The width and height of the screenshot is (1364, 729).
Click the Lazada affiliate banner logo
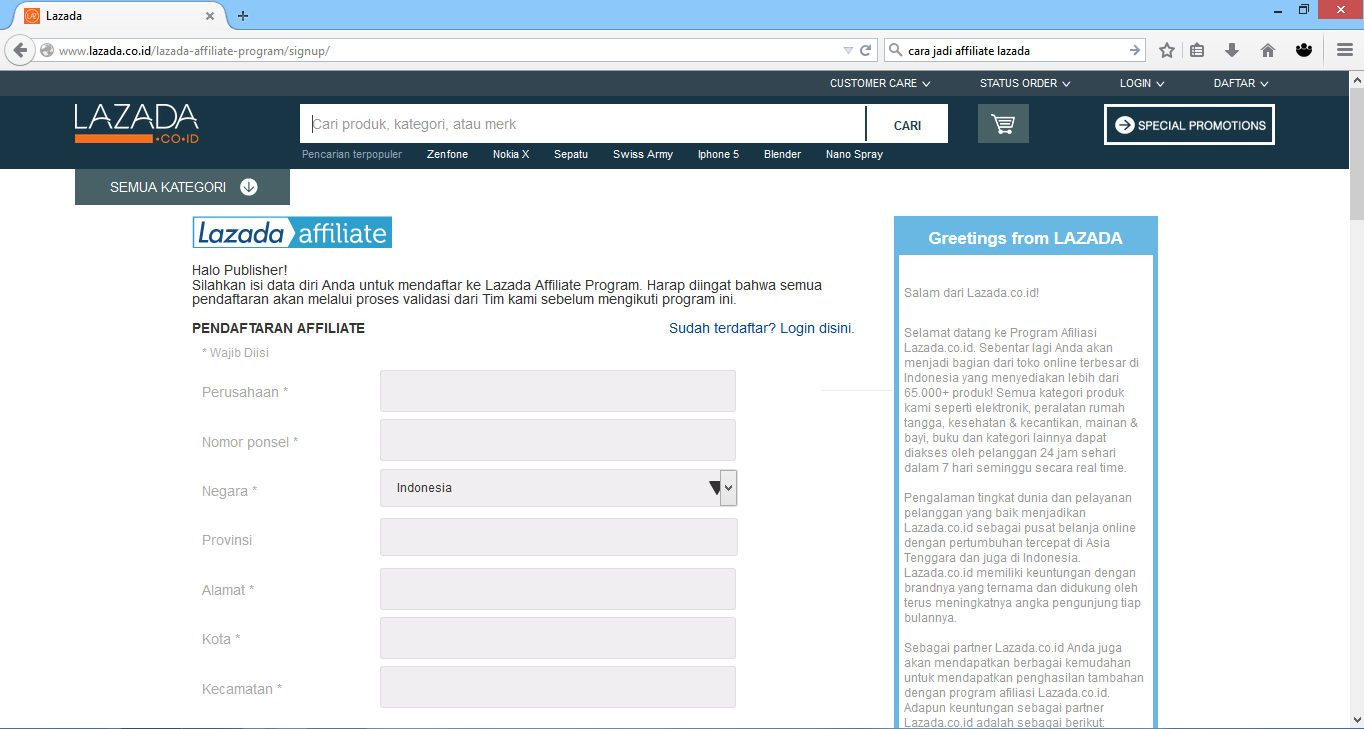click(292, 232)
